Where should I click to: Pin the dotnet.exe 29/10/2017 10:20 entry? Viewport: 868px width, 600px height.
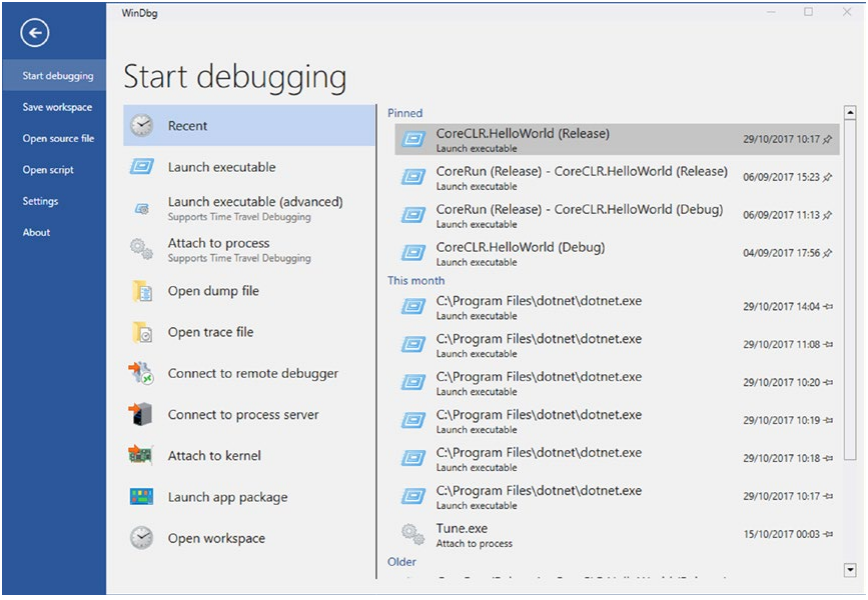coord(828,382)
